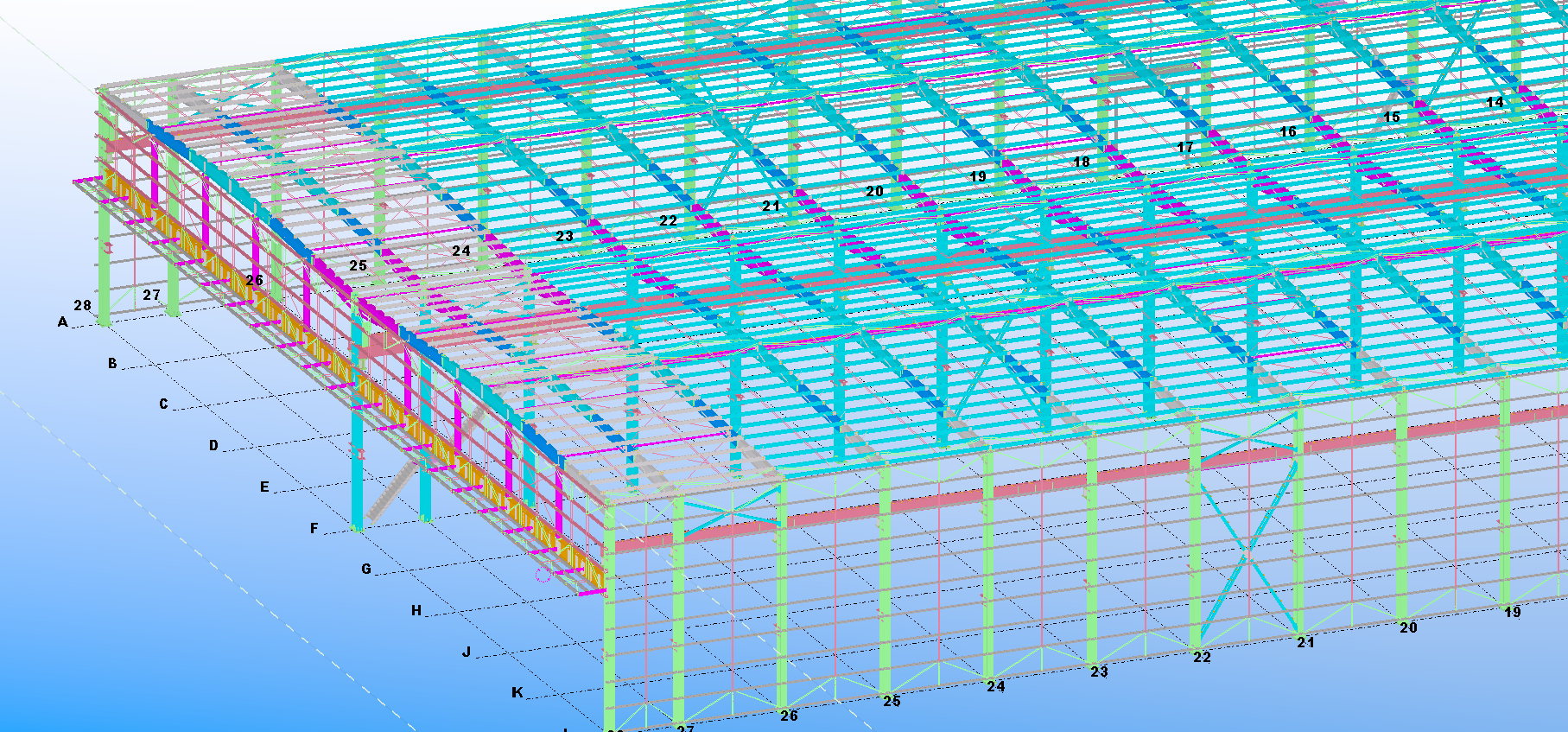Select grid label F
1568x732 pixels.
tap(314, 529)
